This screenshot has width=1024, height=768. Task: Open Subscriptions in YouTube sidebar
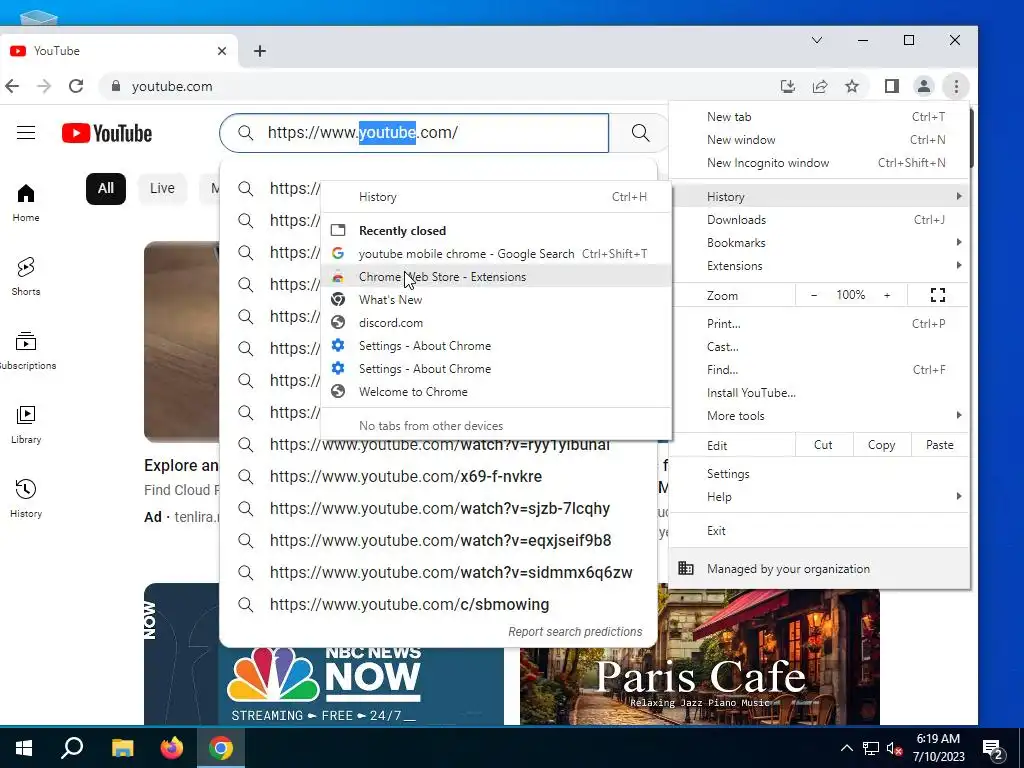click(x=26, y=351)
